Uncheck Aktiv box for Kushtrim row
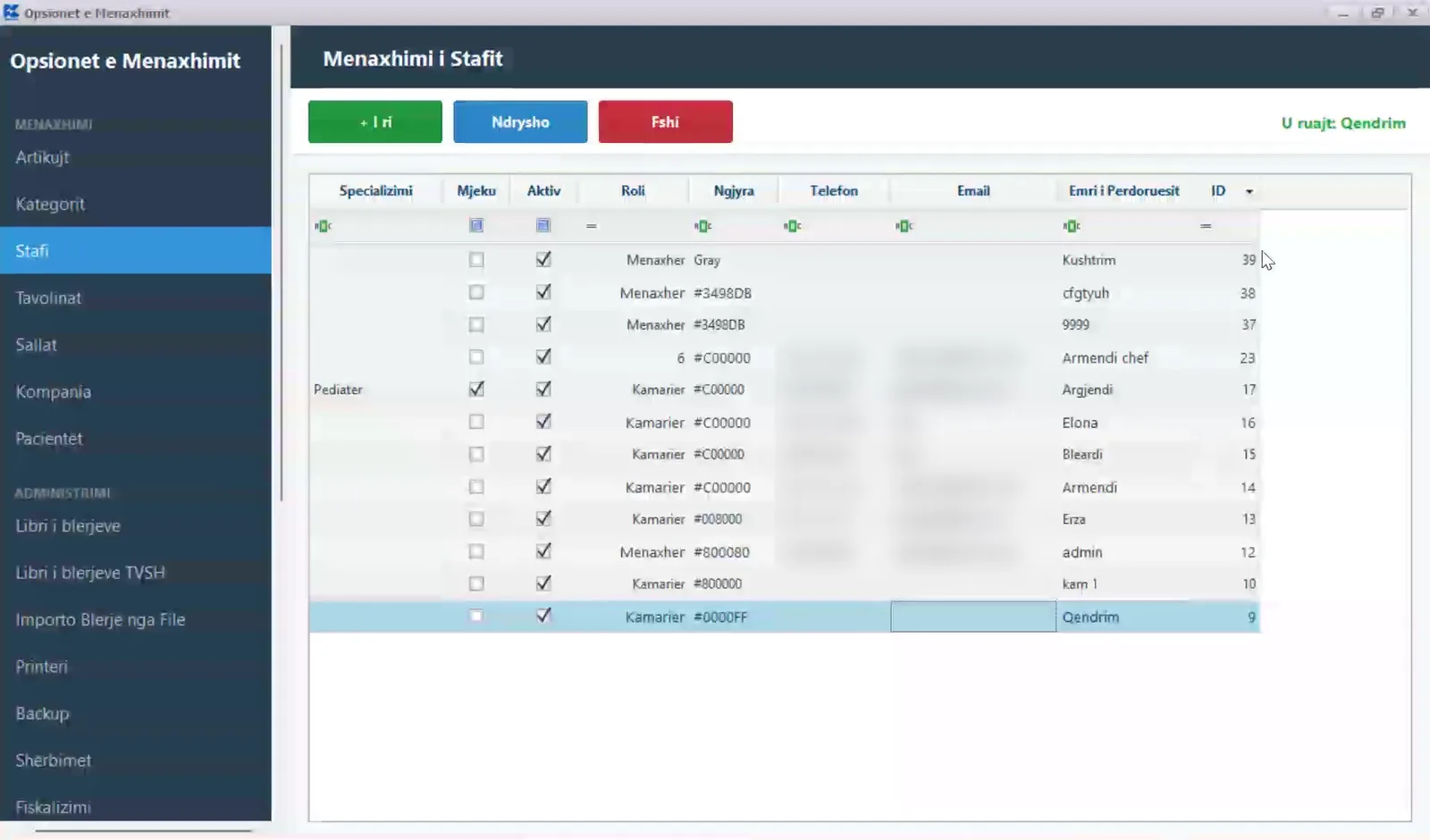The height and width of the screenshot is (840, 1430). 543,260
